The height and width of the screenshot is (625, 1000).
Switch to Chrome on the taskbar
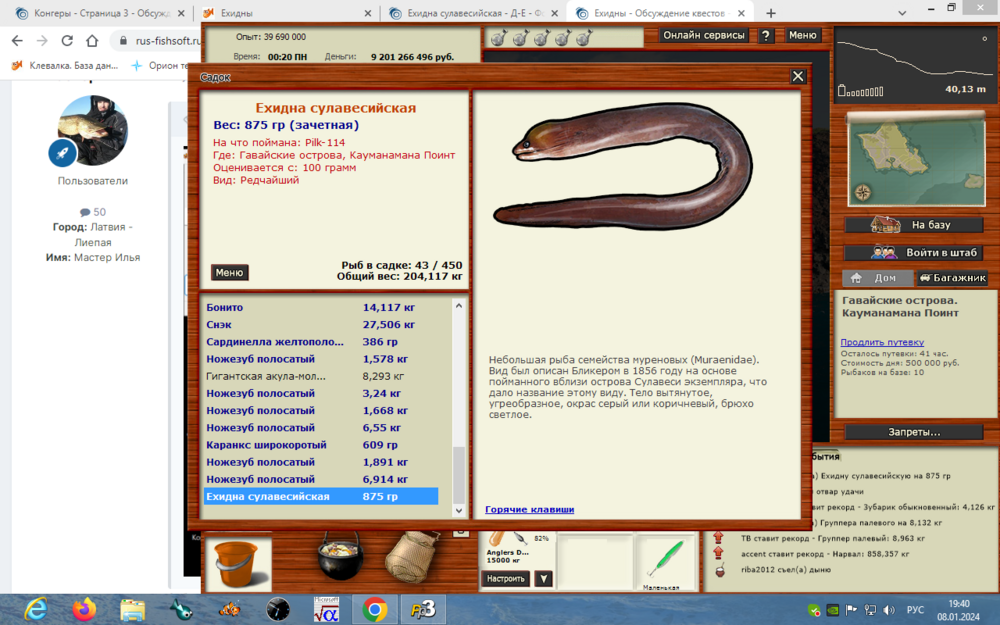tap(374, 610)
